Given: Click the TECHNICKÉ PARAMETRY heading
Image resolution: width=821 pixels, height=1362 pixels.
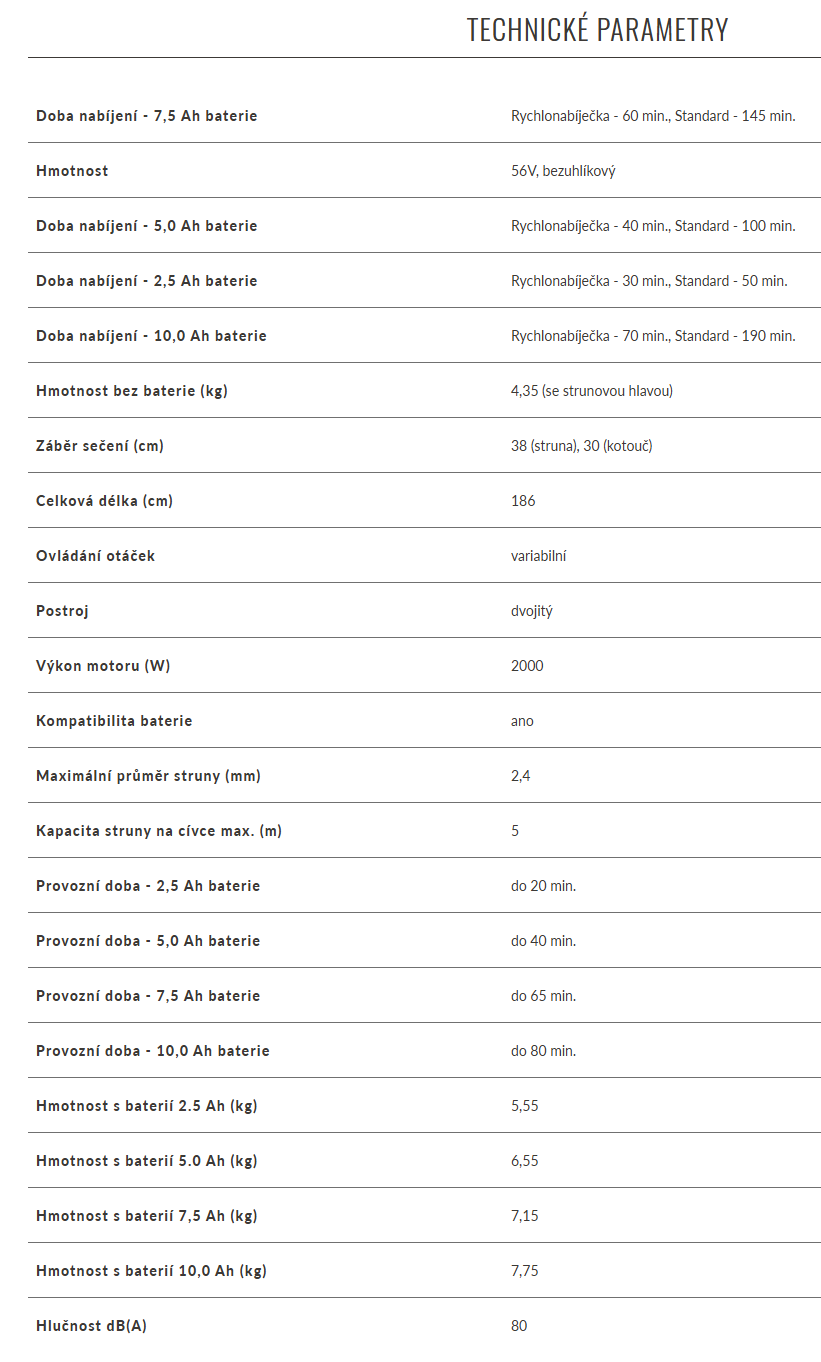Looking at the screenshot, I should tap(597, 30).
